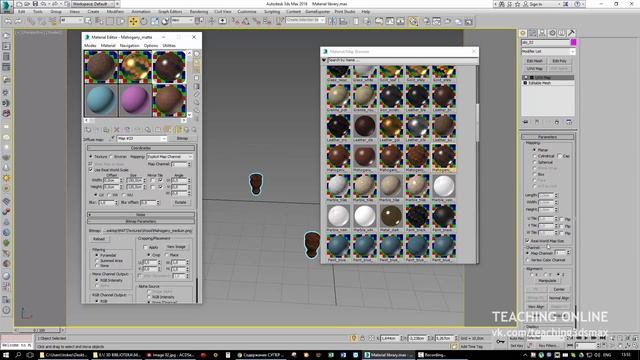Click the Edit Poly modifier button

(559, 61)
